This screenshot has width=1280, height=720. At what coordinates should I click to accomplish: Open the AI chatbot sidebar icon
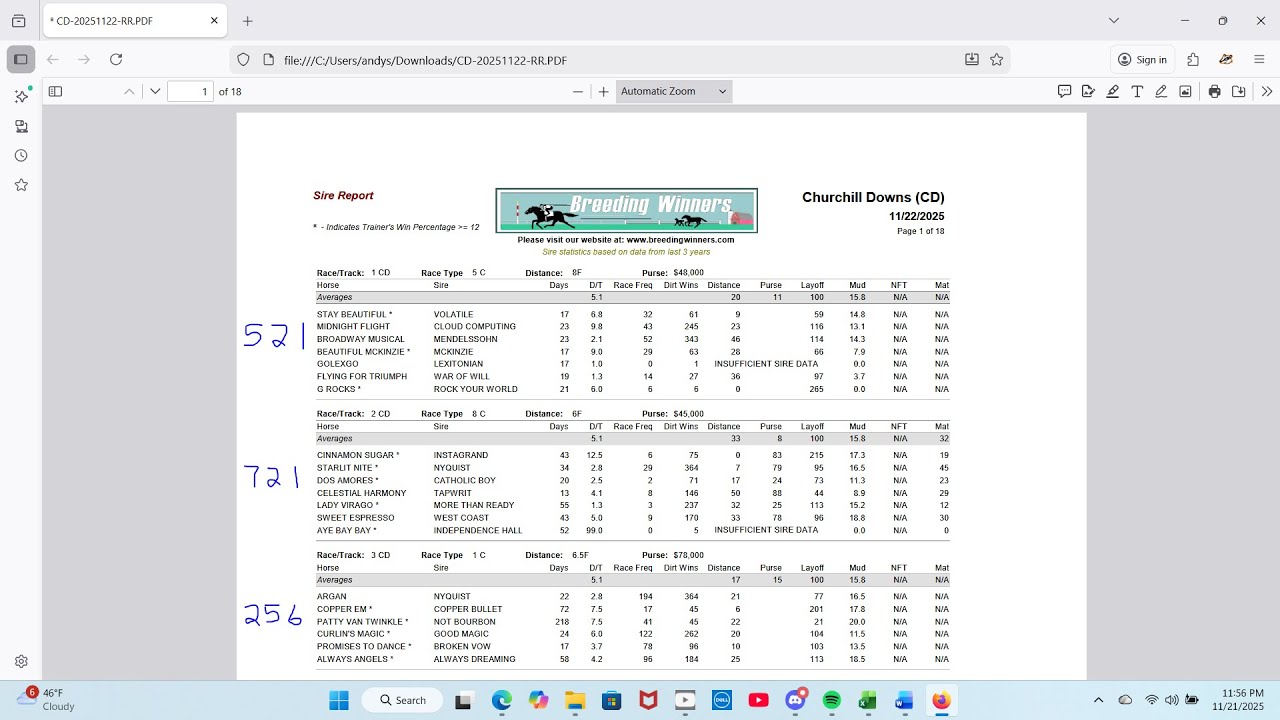point(21,96)
